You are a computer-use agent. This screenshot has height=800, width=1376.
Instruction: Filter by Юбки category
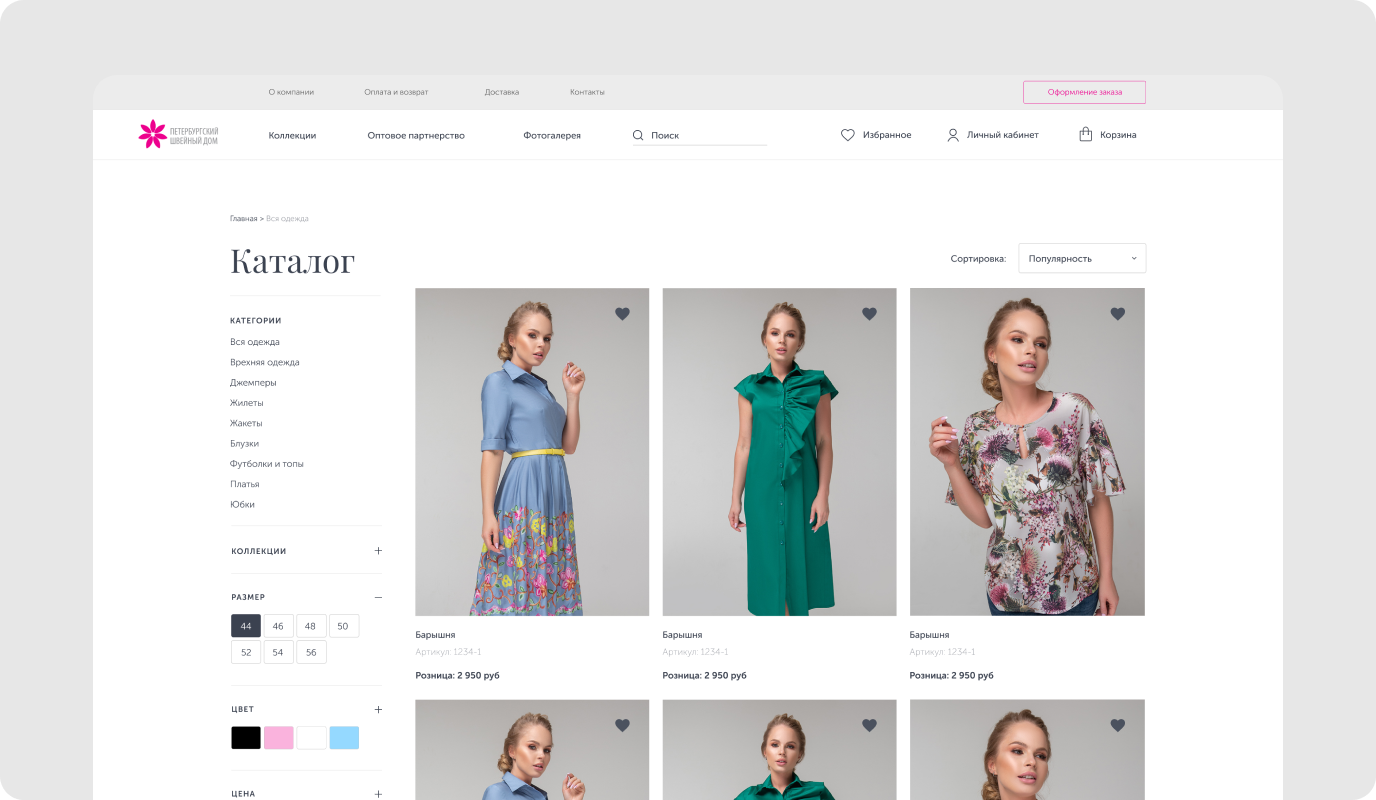coord(242,504)
